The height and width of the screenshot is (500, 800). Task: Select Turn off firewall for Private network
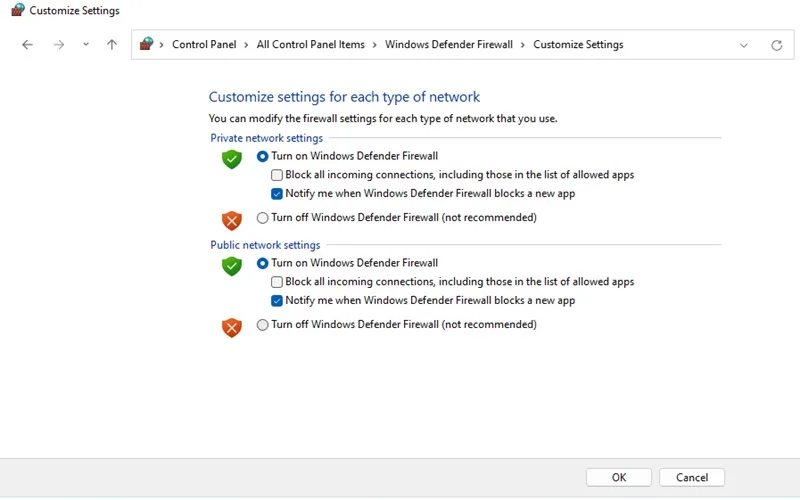point(262,218)
